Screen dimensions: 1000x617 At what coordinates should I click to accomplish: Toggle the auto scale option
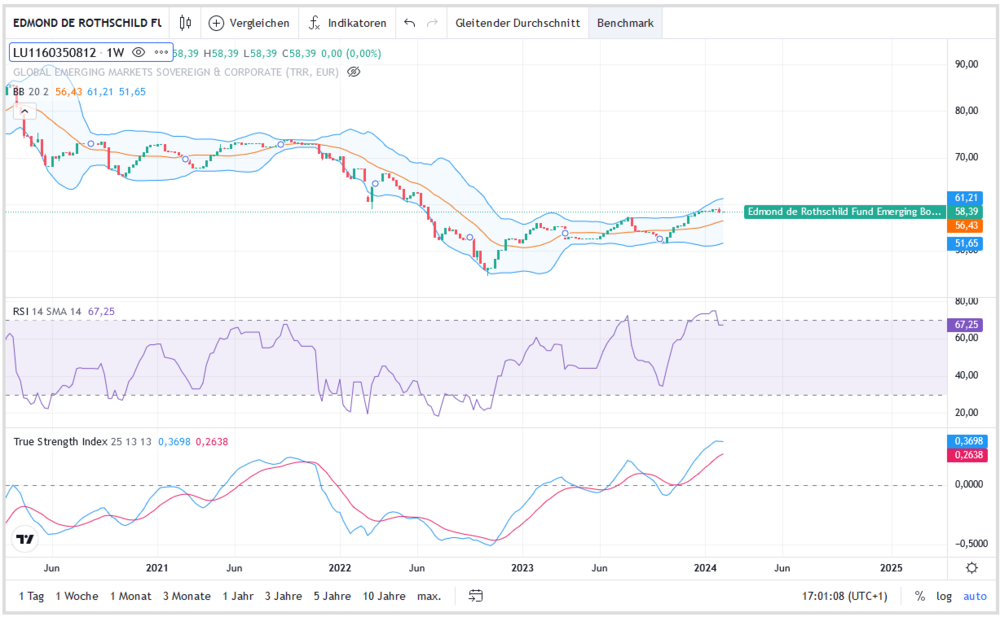point(974,596)
